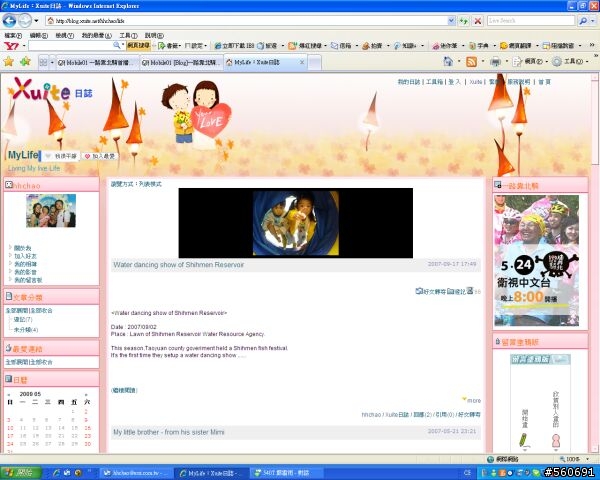
Task: Click the Yahoo toolbar mail envelope icon
Action: tap(334, 46)
